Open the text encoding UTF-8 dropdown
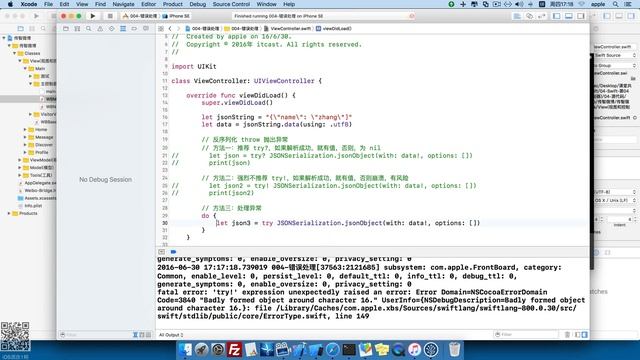The image size is (640, 360). point(615,192)
